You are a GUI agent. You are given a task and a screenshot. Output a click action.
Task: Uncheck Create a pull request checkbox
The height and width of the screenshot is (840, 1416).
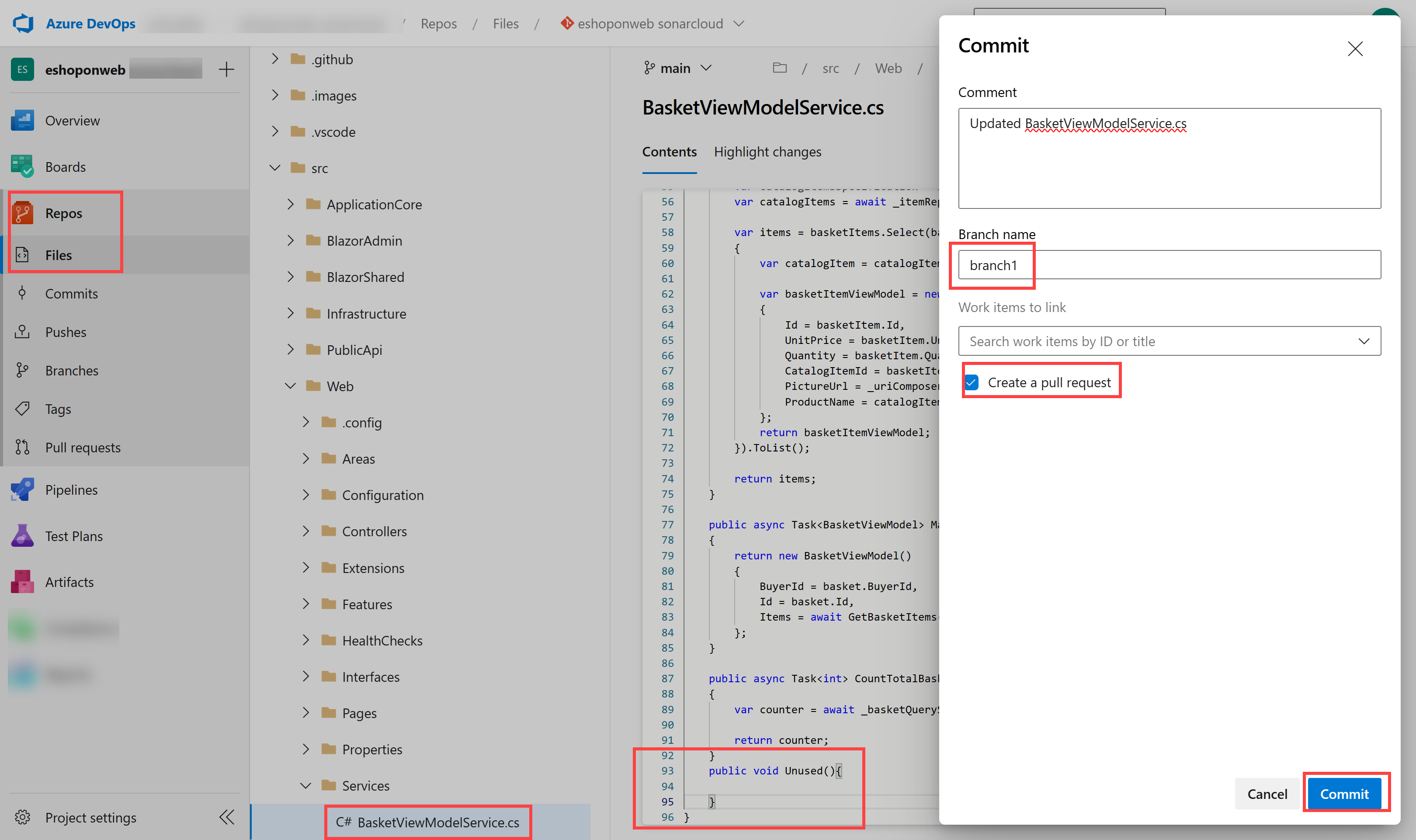[x=972, y=383]
